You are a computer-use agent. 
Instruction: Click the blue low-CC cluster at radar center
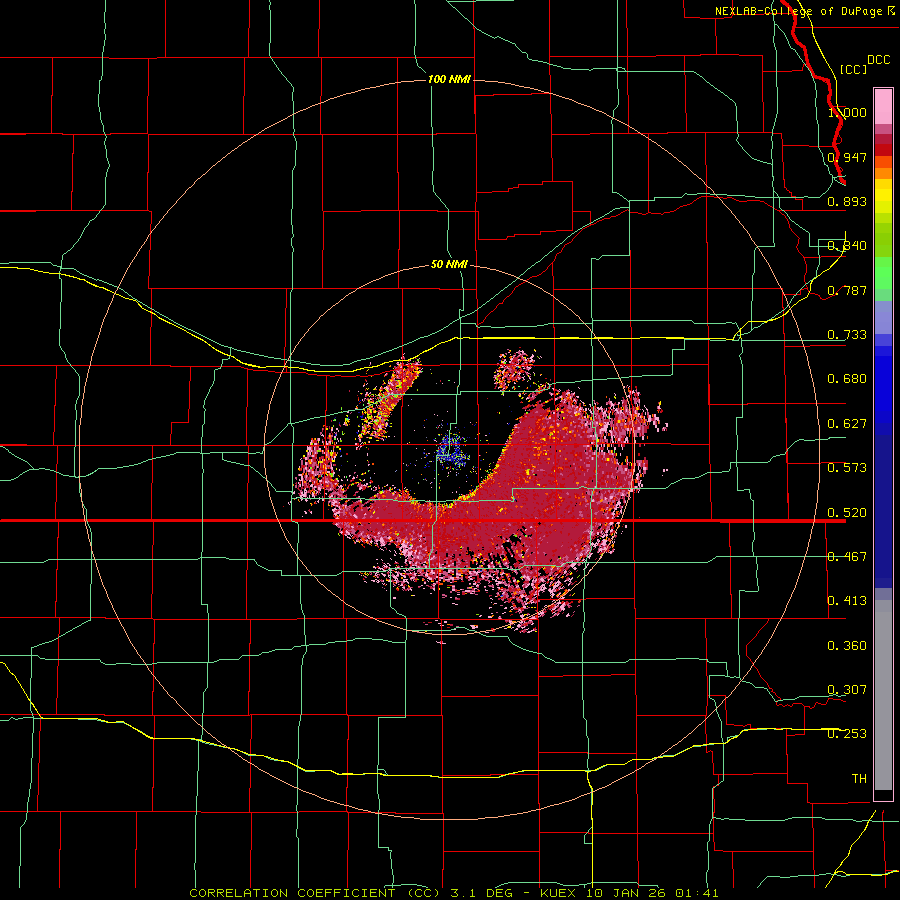[452, 449]
